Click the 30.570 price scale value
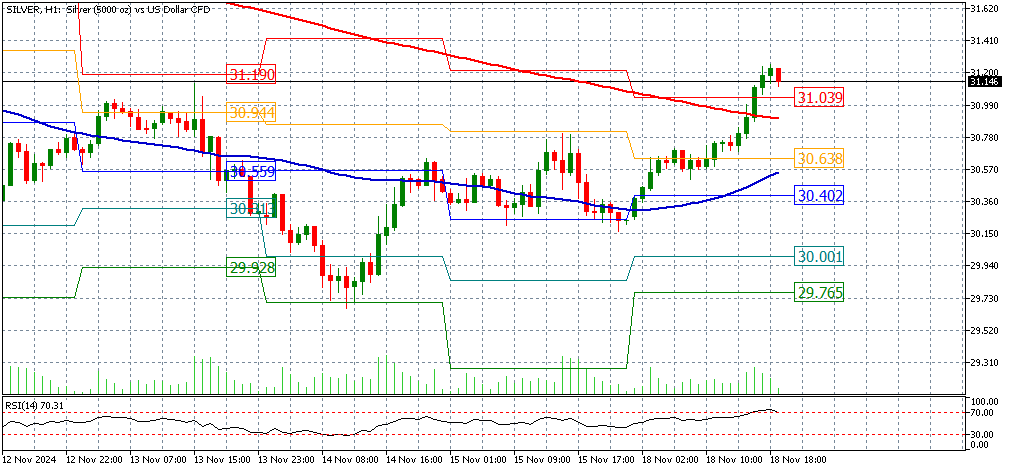Viewport: 1013px width, 471px height. click(984, 169)
